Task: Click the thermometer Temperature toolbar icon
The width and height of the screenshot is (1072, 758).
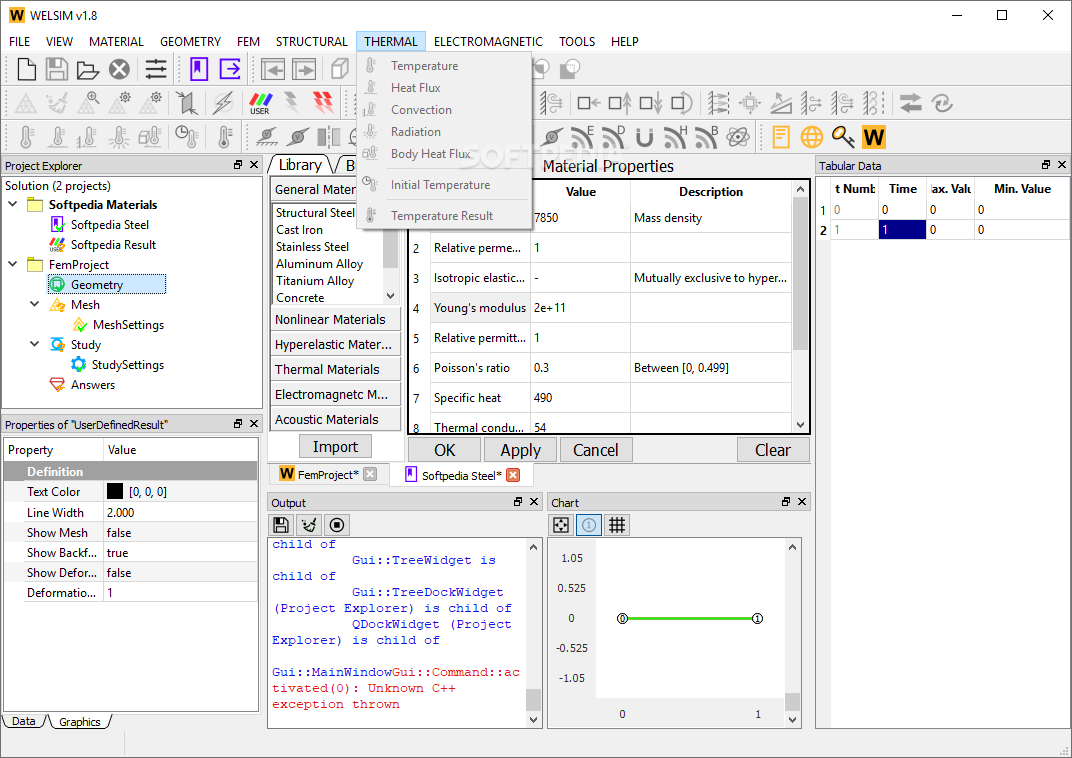Action: pos(26,137)
